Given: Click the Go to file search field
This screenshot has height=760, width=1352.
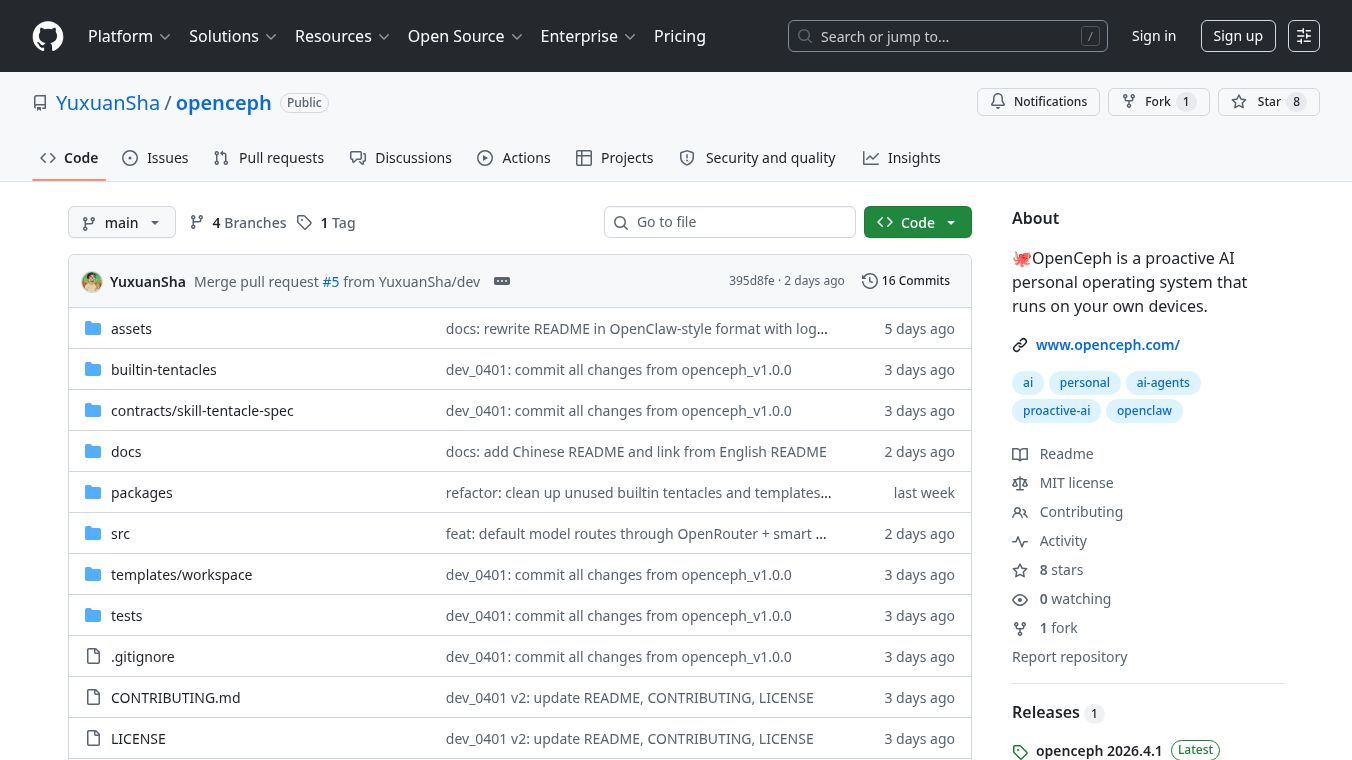Looking at the screenshot, I should click(730, 222).
